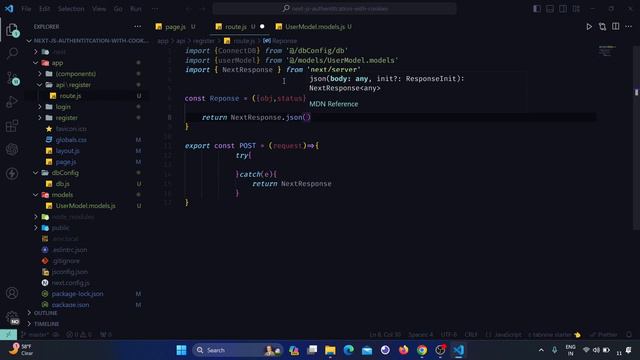Open the Run menu
This screenshot has height=360, width=640.
[136, 9]
